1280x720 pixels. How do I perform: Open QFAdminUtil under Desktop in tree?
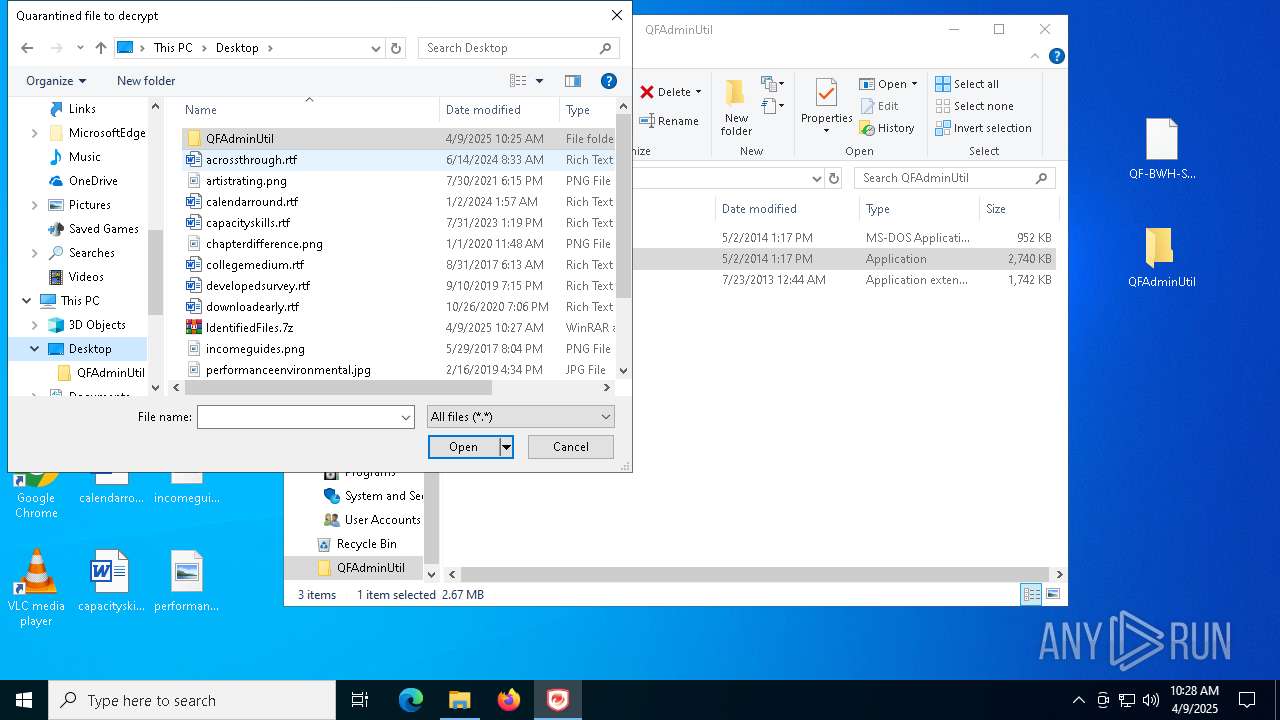tap(110, 373)
